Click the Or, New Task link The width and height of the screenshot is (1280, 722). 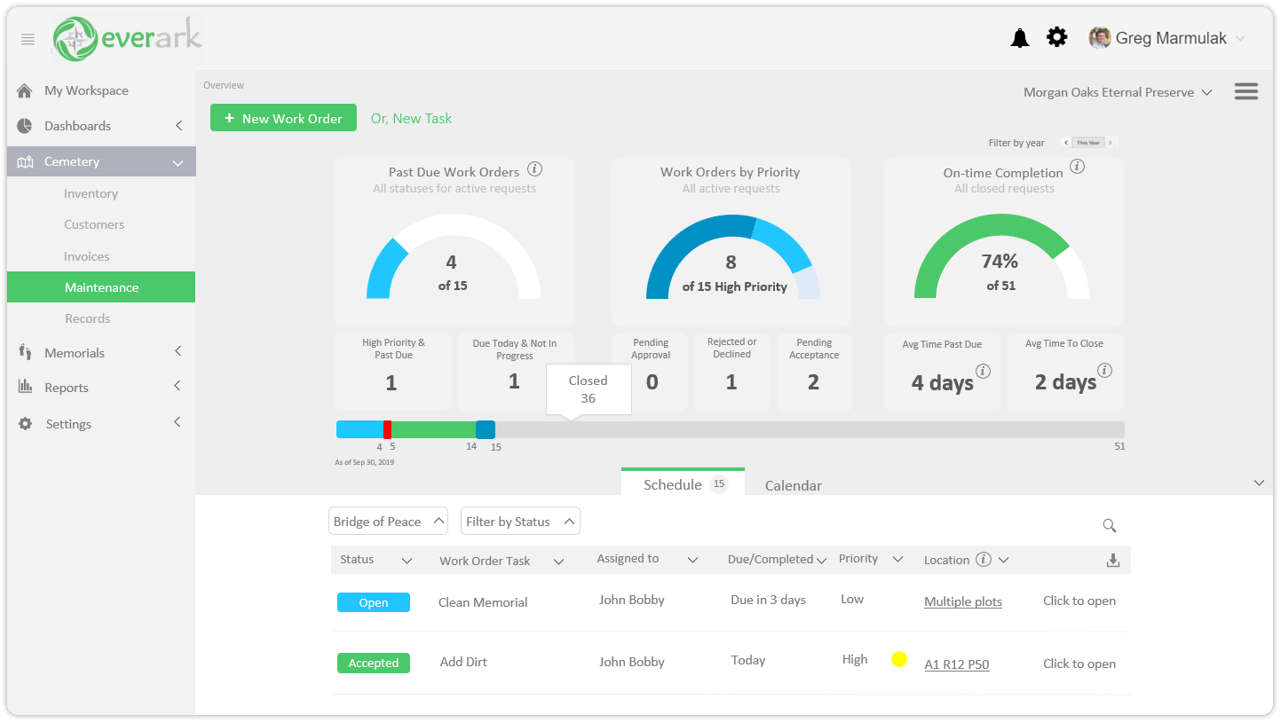[411, 118]
